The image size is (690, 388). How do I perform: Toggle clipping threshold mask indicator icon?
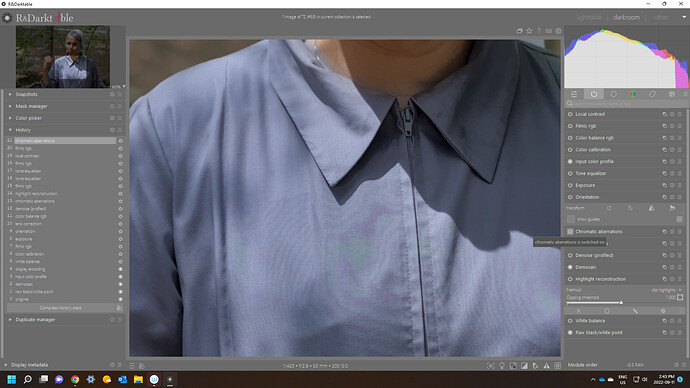click(680, 298)
